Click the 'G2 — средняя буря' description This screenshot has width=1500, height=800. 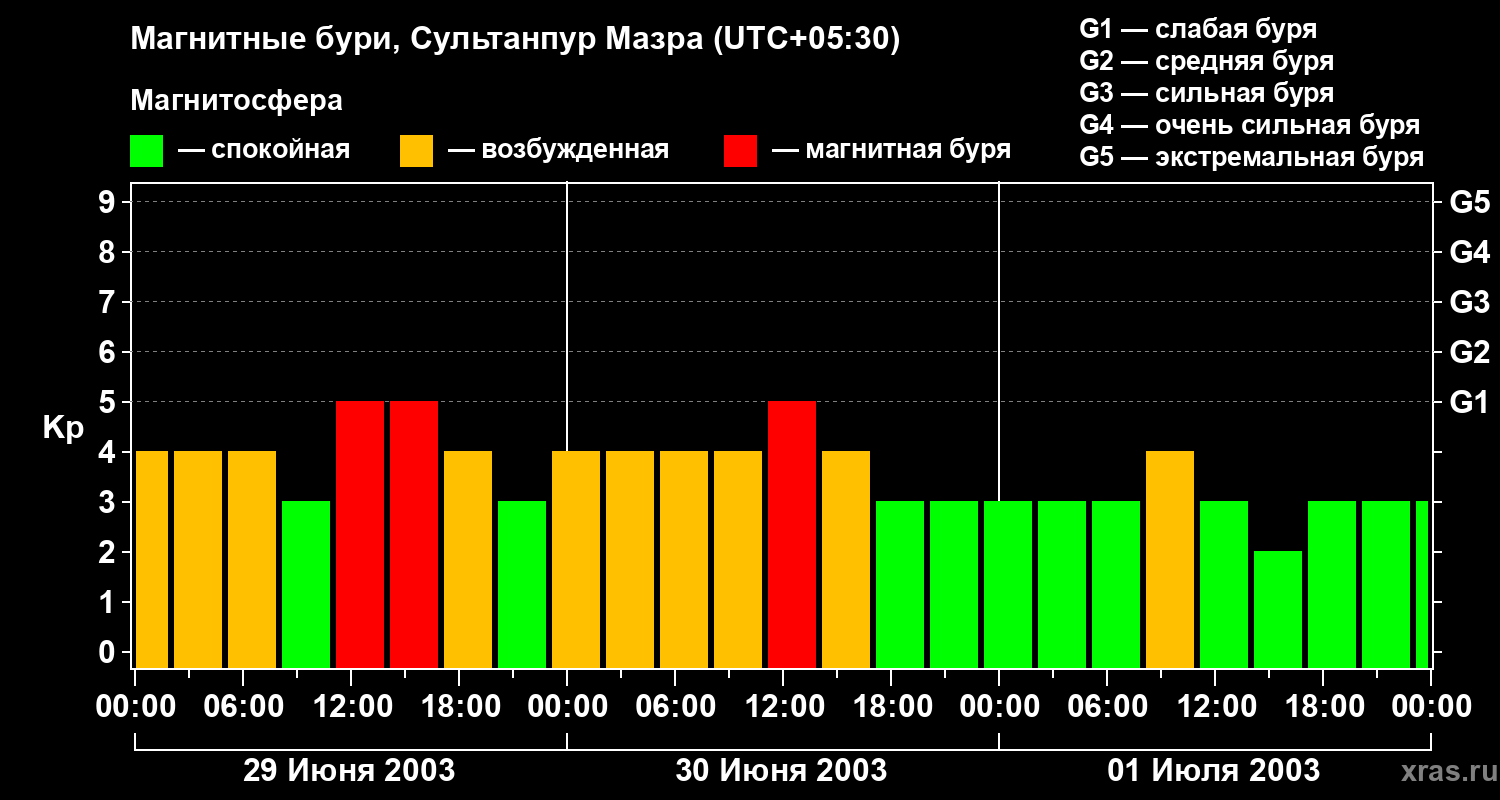pos(1207,61)
